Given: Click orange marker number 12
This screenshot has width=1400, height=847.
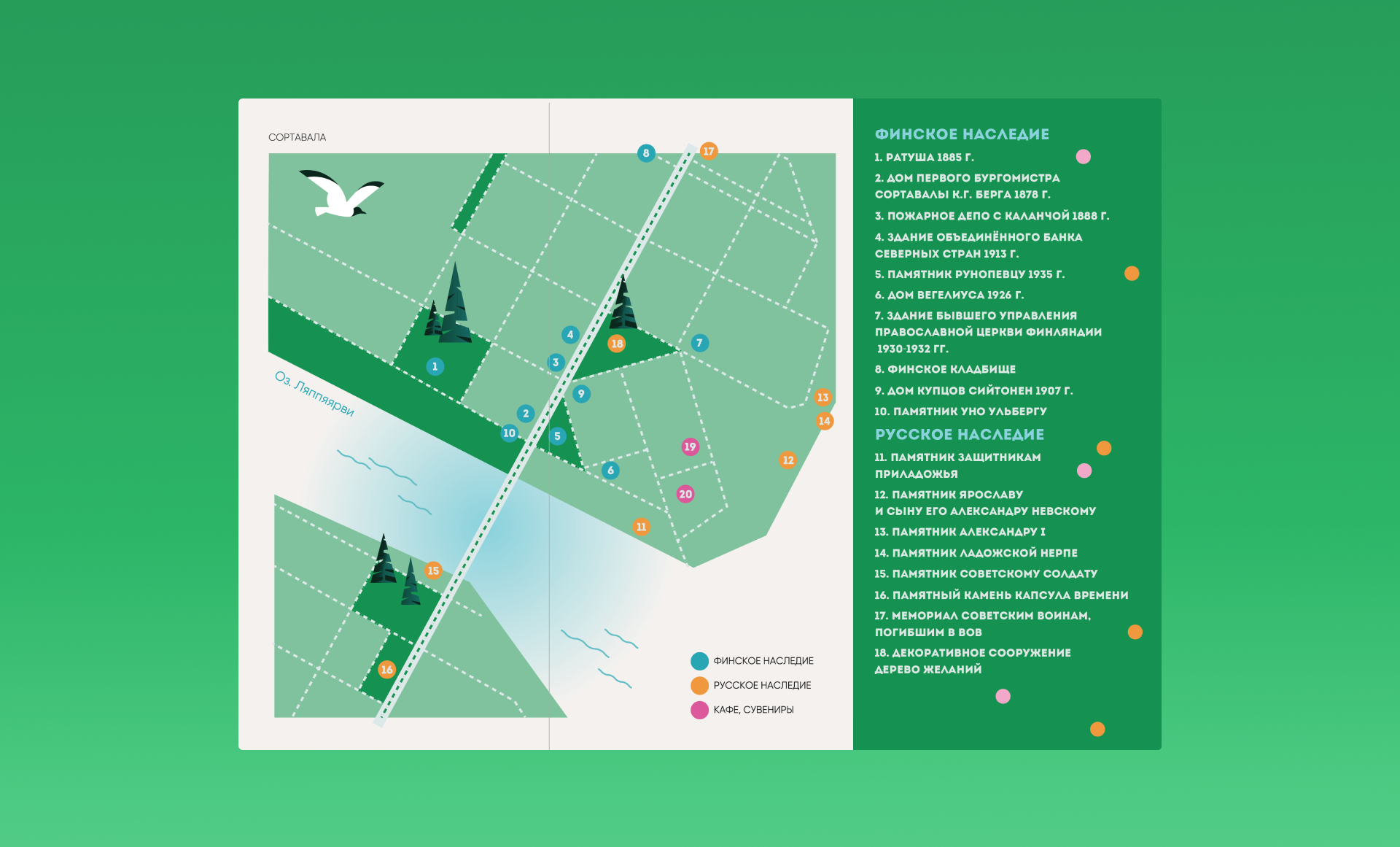Looking at the screenshot, I should coord(787,460).
